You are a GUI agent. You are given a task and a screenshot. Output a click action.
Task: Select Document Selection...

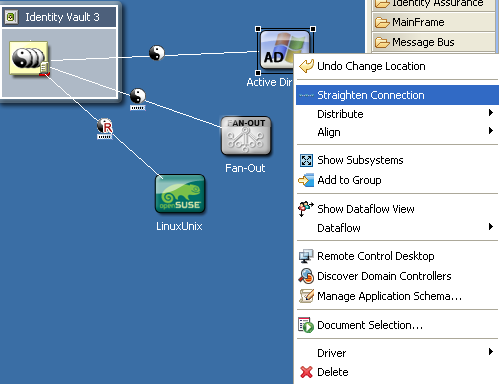[397, 325]
